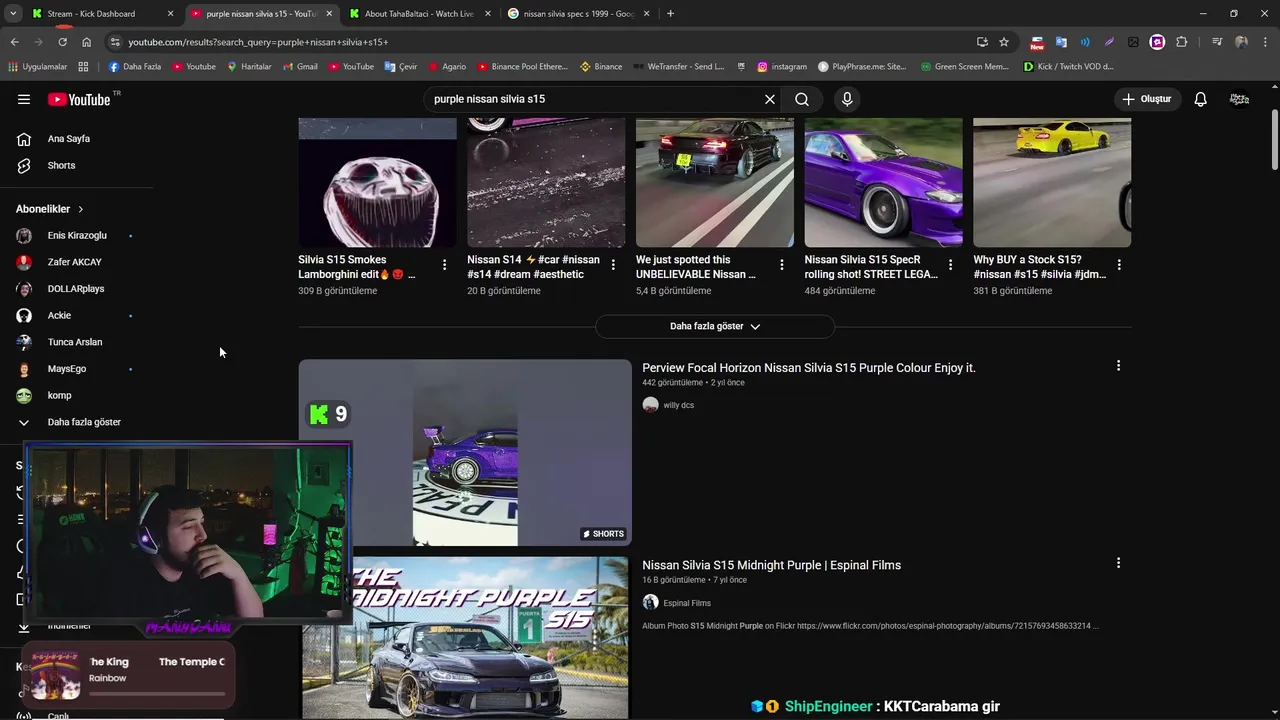Click the Oluştur create button
Screen dimensions: 1280x720
(x=1146, y=99)
